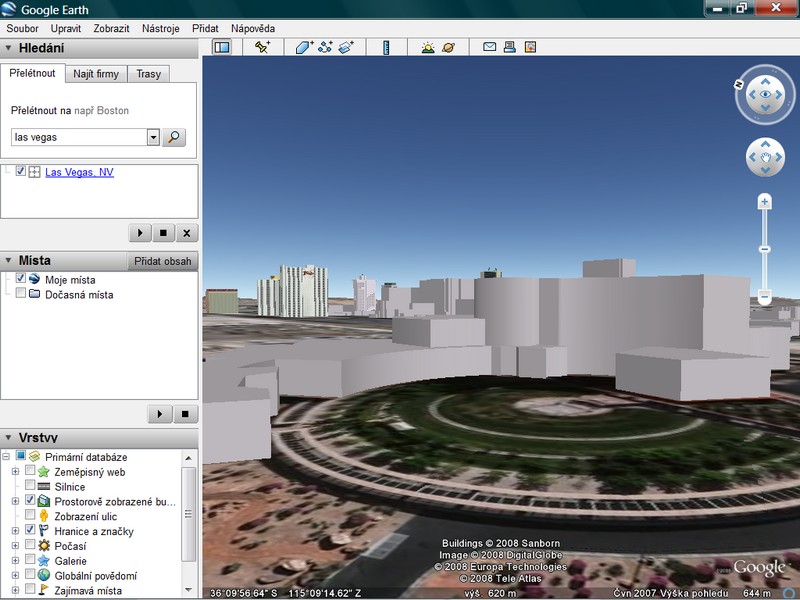The height and width of the screenshot is (600, 800).
Task: Click the magnifier search button
Action: [173, 137]
